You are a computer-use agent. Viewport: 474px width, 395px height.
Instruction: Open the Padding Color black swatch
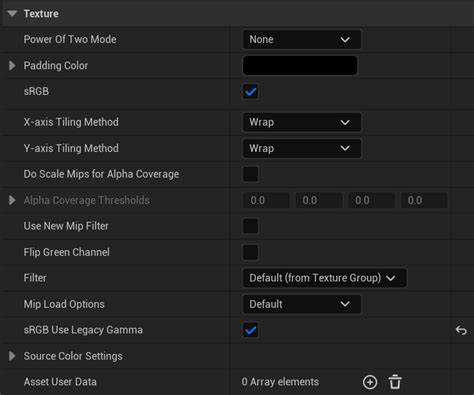(300, 65)
